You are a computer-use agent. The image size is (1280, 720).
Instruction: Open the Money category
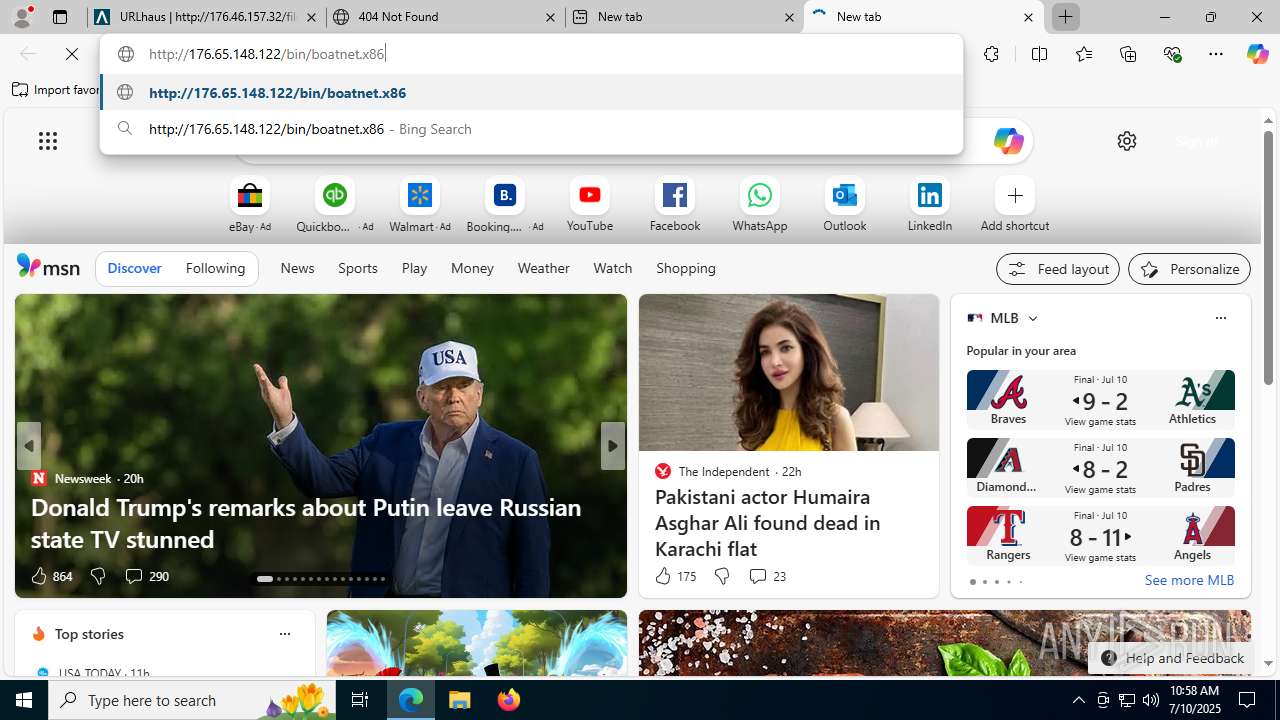coord(472,268)
